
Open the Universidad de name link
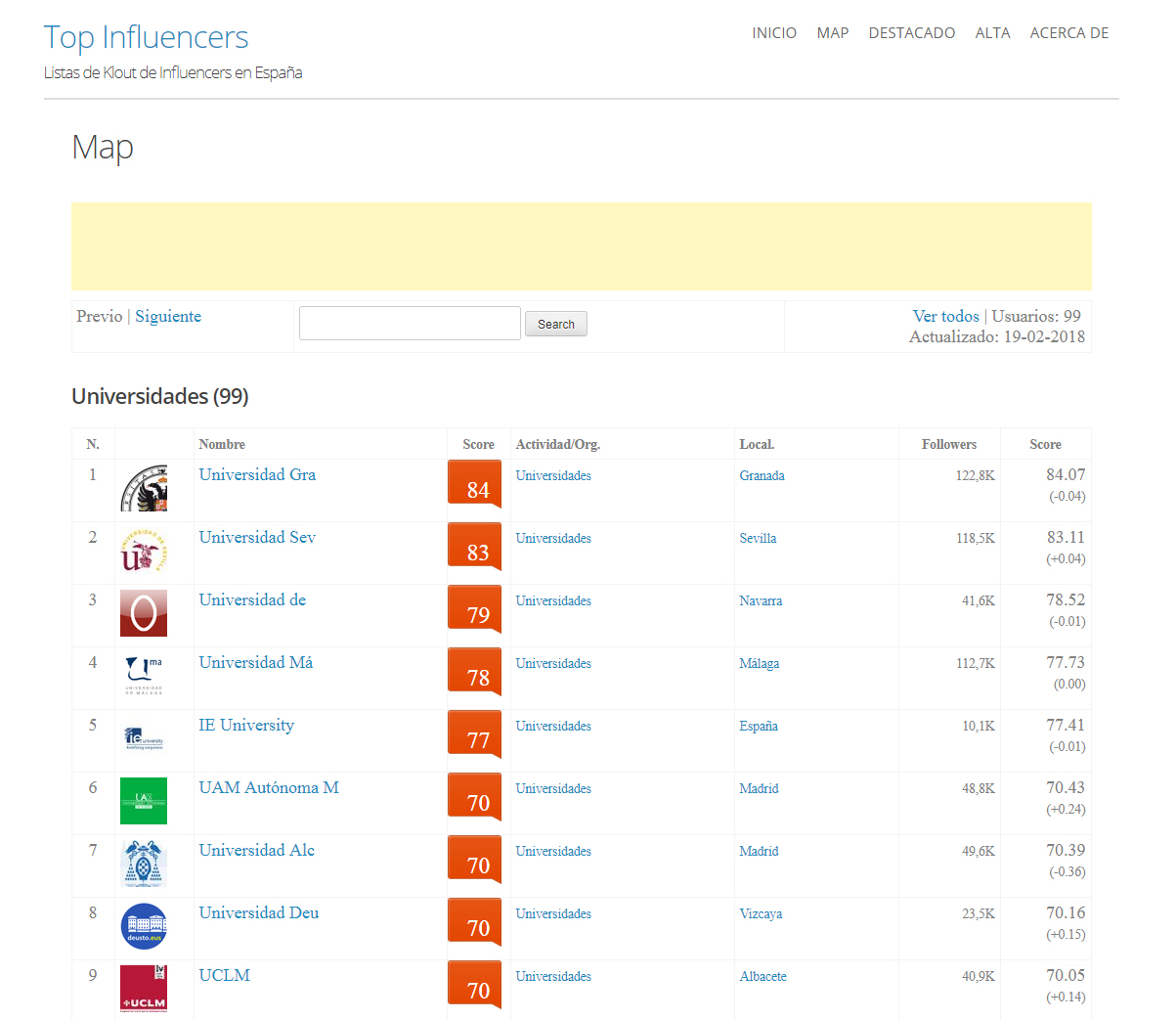(x=252, y=599)
